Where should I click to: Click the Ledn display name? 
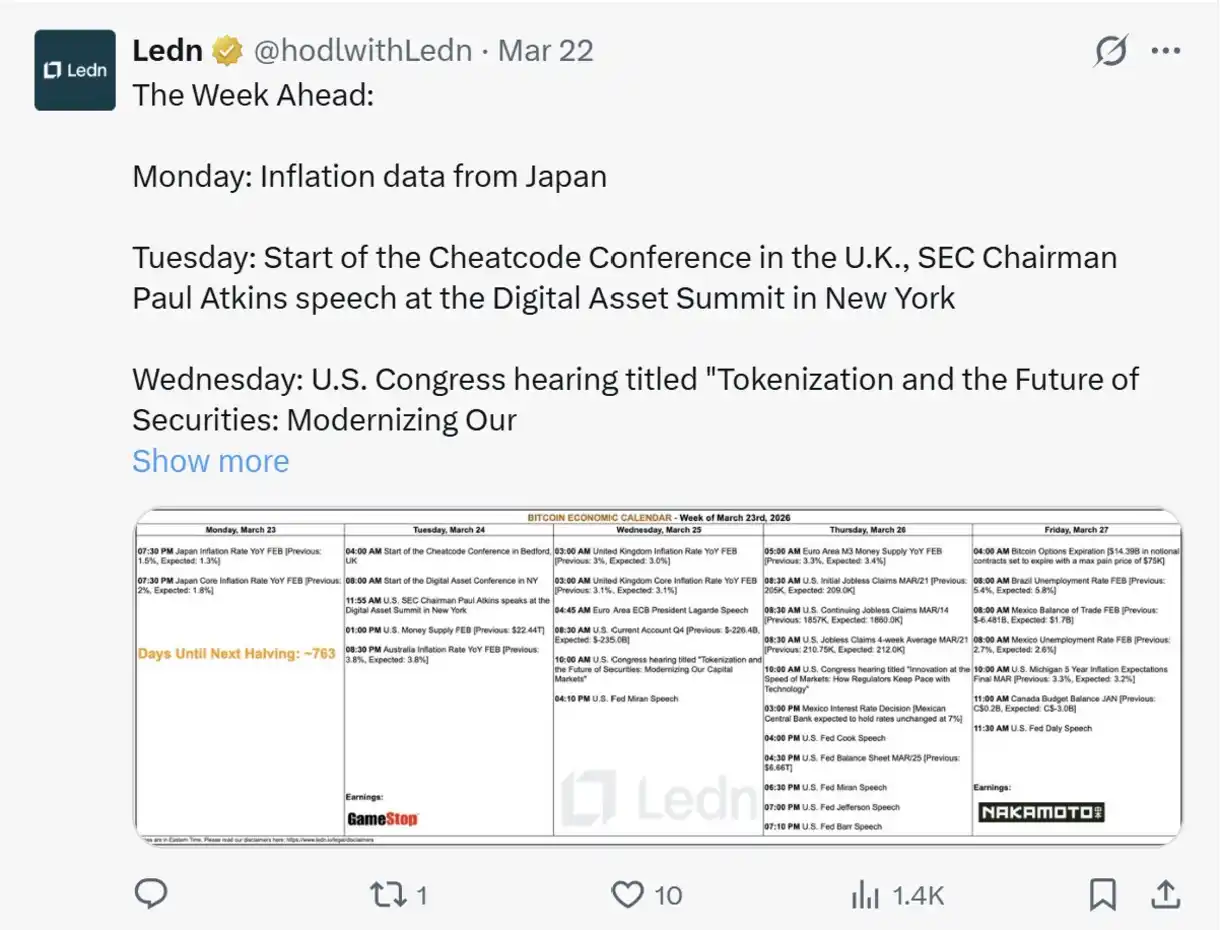pyautogui.click(x=166, y=49)
